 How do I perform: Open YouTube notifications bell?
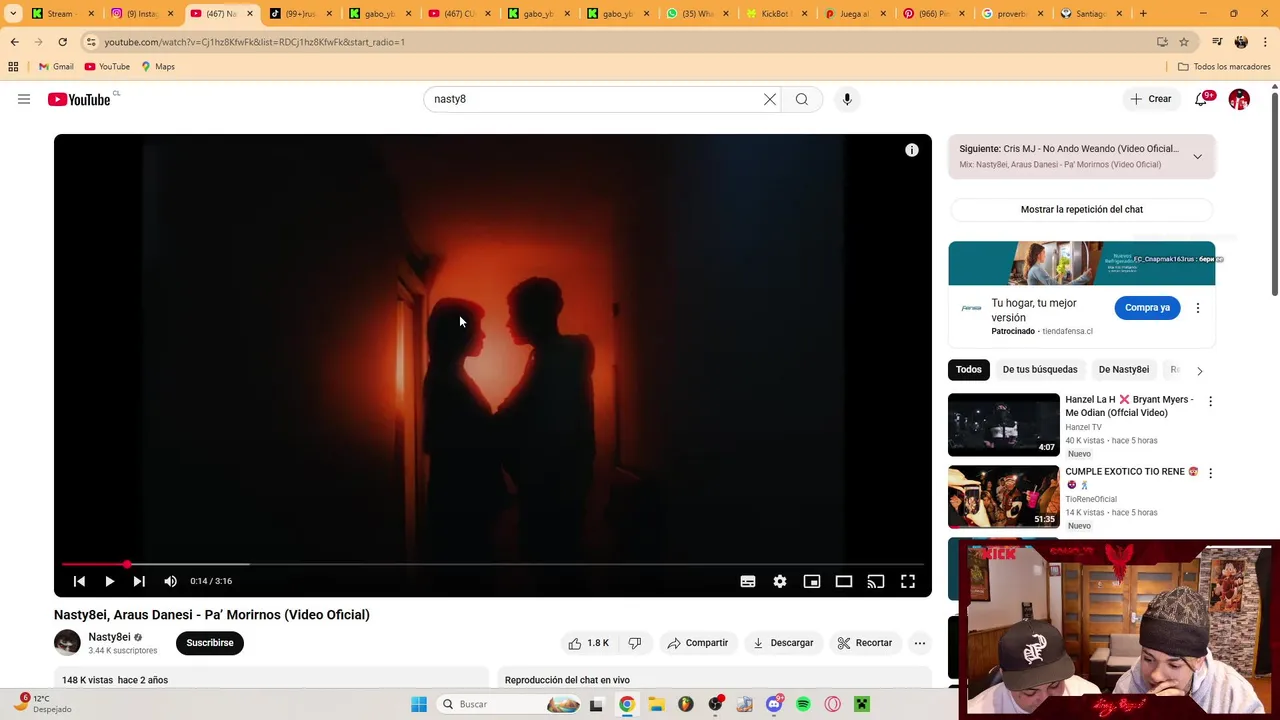pos(1201,99)
